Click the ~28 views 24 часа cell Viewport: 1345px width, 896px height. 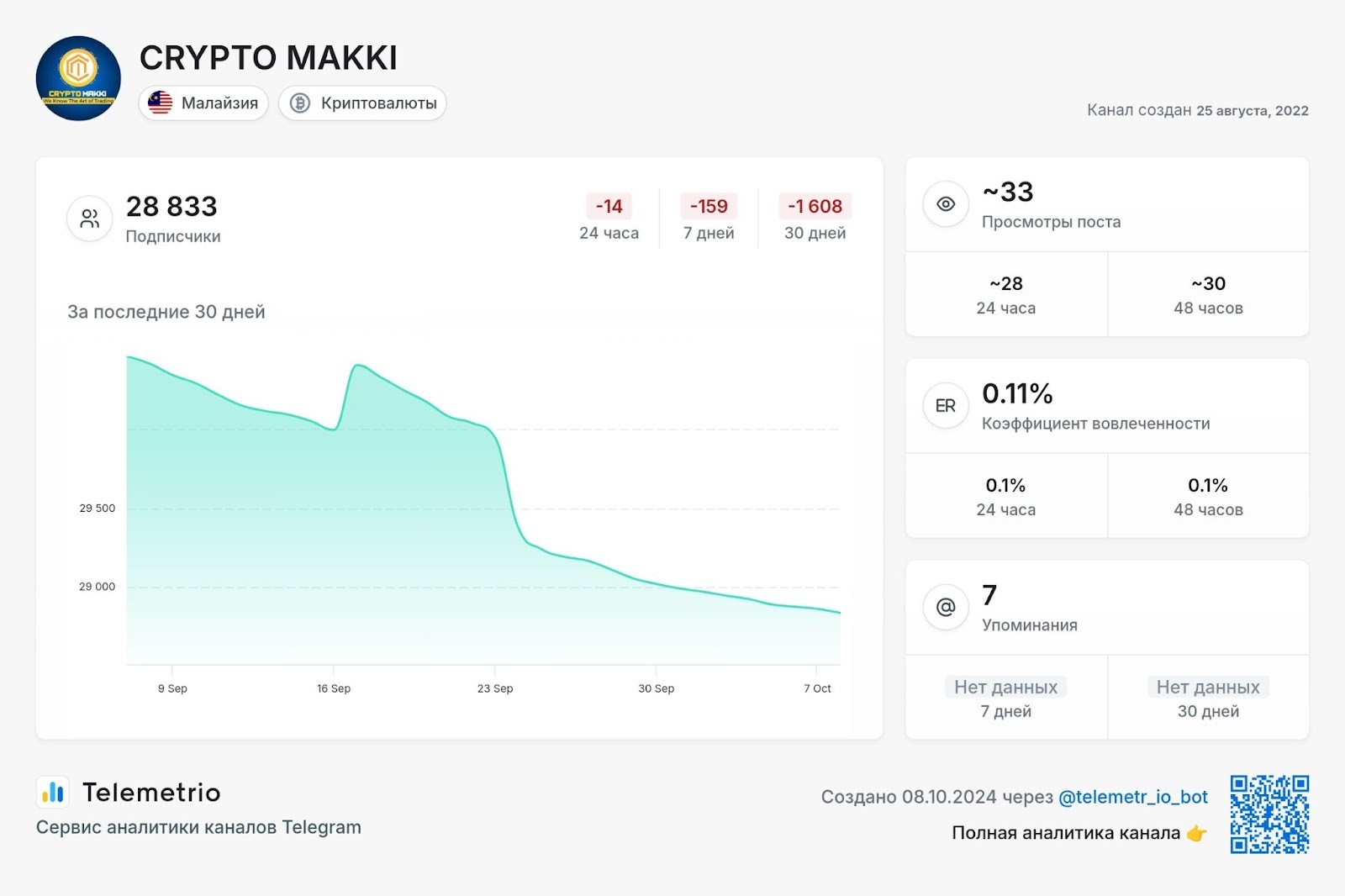tap(1006, 294)
